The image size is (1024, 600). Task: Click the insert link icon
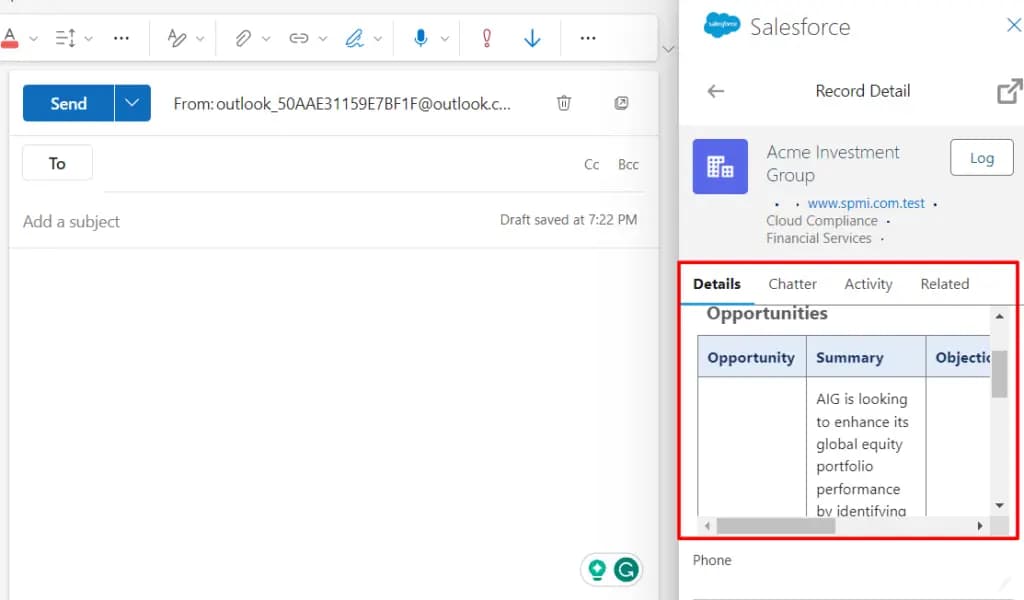pyautogui.click(x=298, y=38)
